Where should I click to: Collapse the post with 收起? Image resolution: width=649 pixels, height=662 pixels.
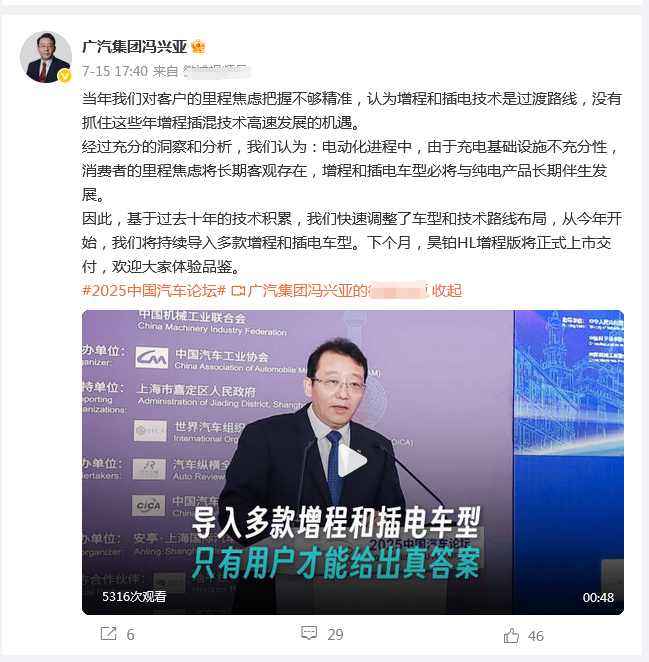446,290
